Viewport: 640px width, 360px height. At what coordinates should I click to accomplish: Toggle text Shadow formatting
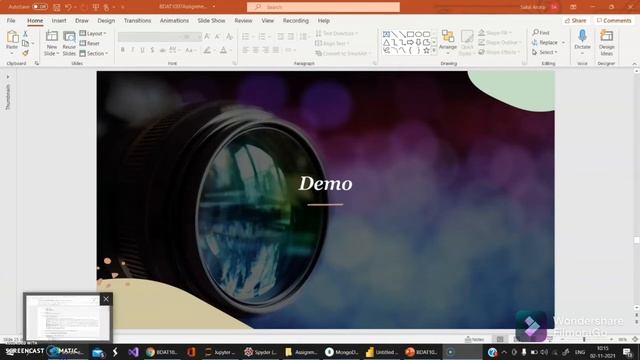pyautogui.click(x=152, y=50)
